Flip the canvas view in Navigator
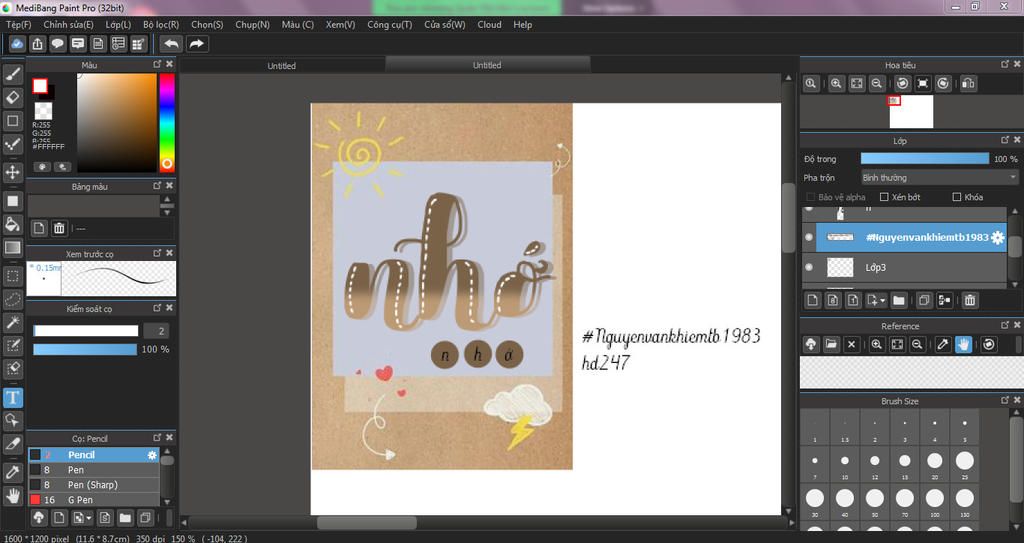The width and height of the screenshot is (1024, 543). (x=968, y=84)
